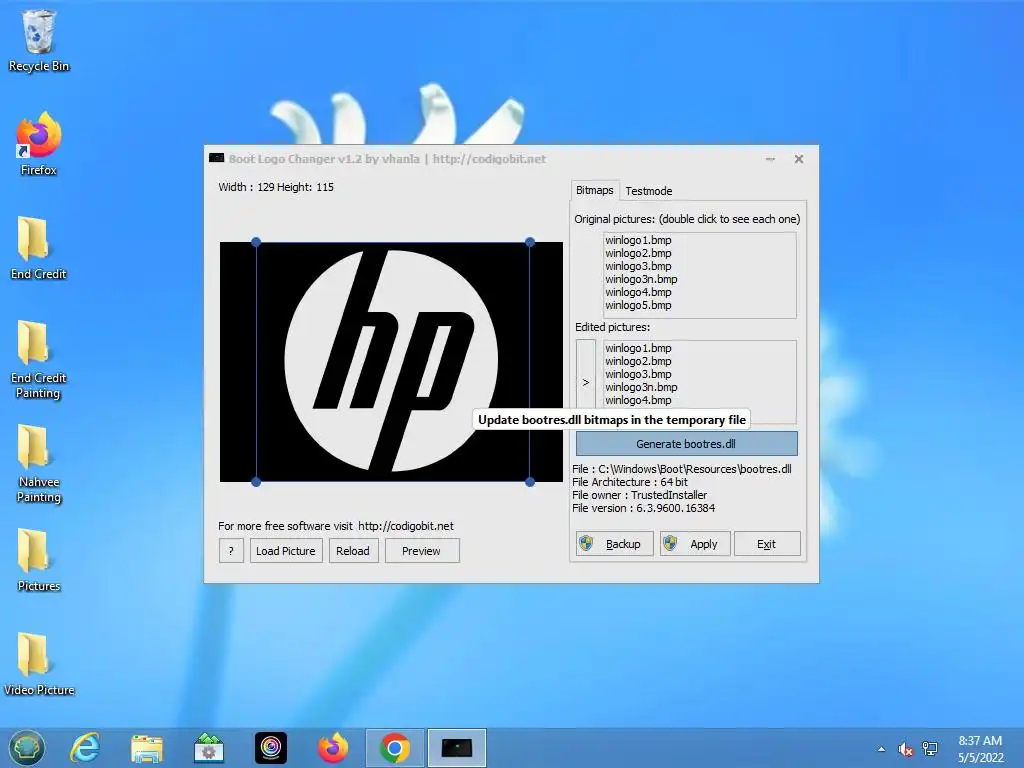The image size is (1024, 768).
Task: Minimize the Boot Logo Changer window
Action: [x=771, y=159]
